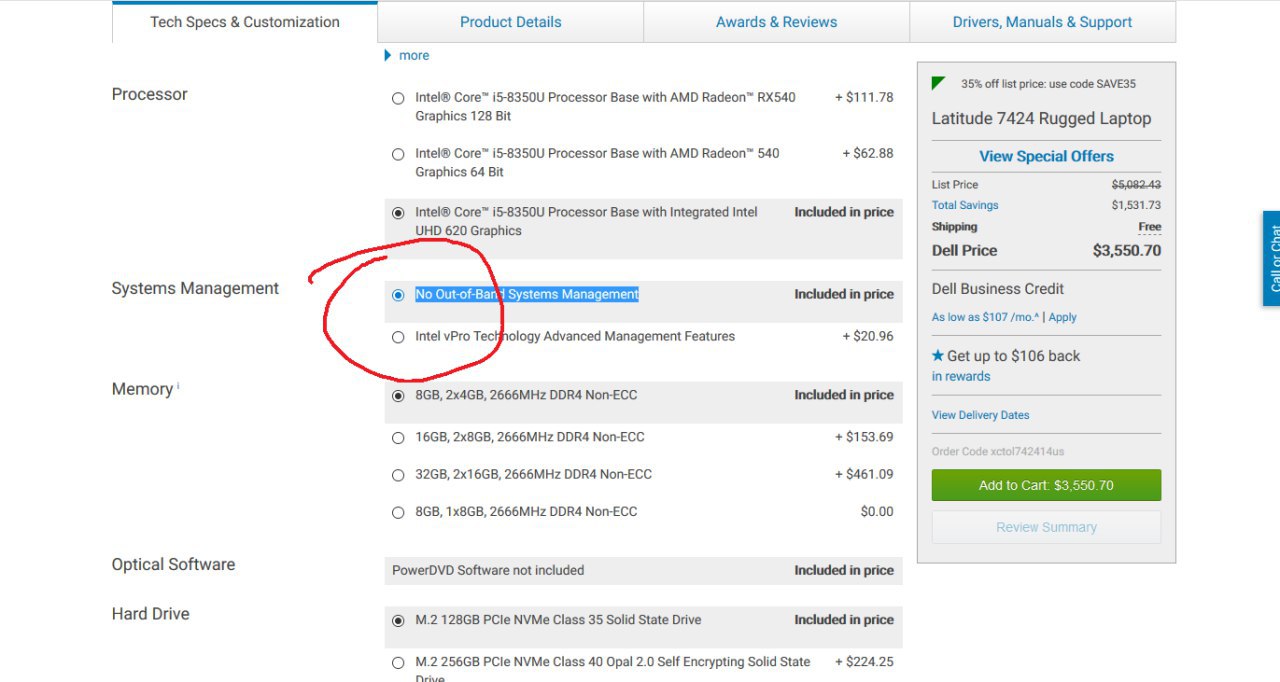Click Dell Business Credit heading
The height and width of the screenshot is (682, 1280).
(x=998, y=288)
